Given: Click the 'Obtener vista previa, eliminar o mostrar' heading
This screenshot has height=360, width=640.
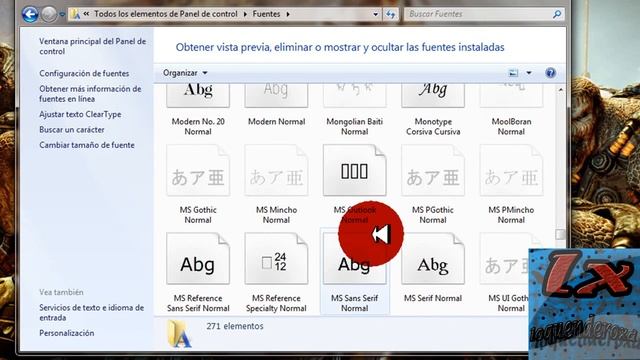Looking at the screenshot, I should 340,47.
